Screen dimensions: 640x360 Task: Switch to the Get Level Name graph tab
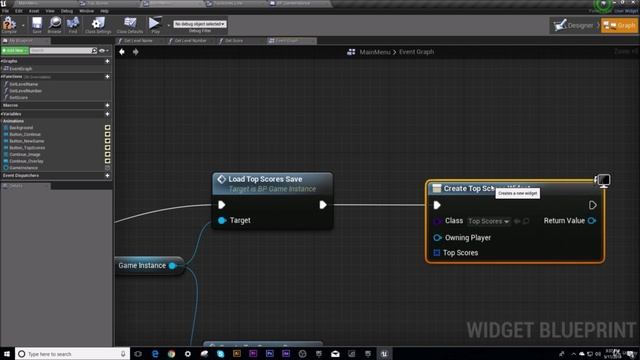(x=138, y=41)
